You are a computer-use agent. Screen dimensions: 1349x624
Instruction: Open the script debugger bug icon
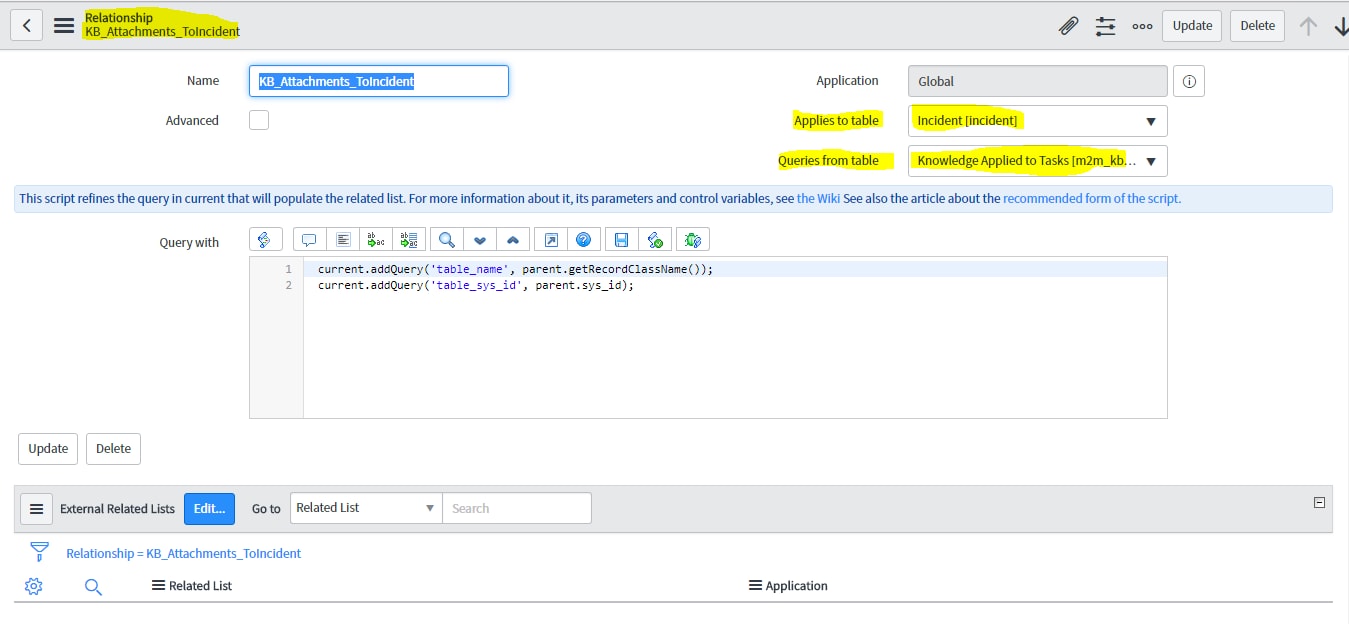(x=693, y=240)
